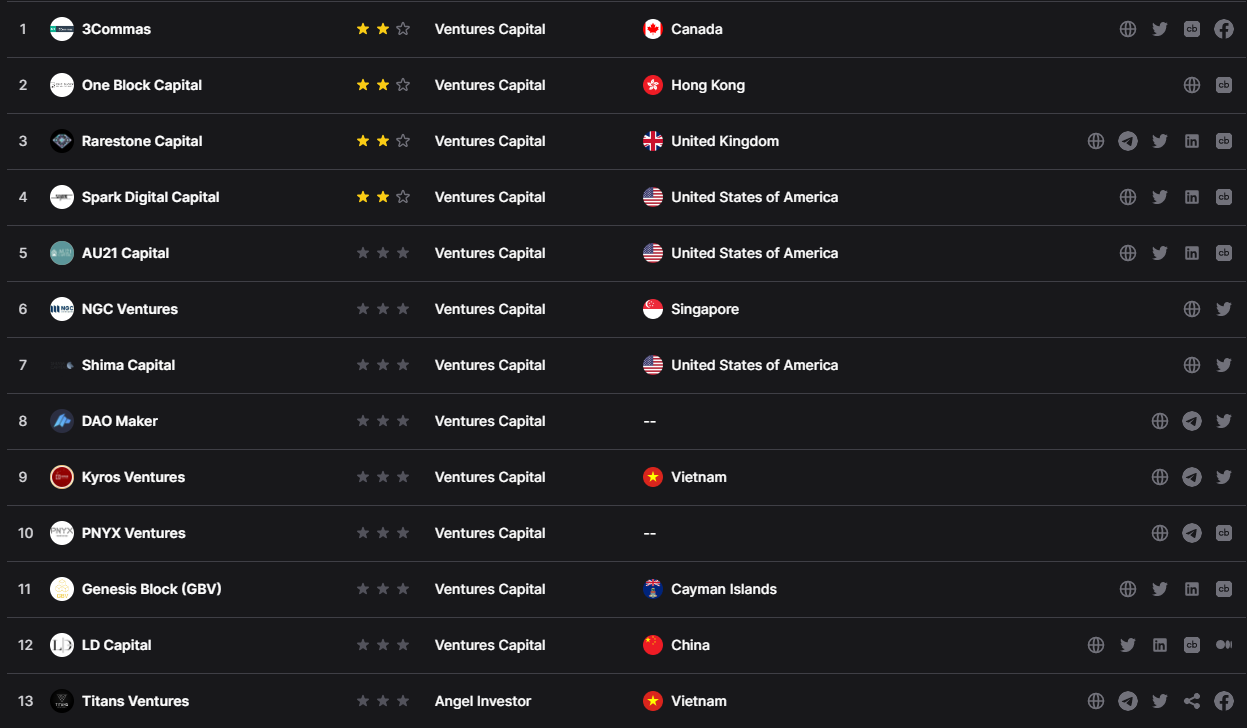Open DAO Maker's Telegram icon

coord(1191,421)
